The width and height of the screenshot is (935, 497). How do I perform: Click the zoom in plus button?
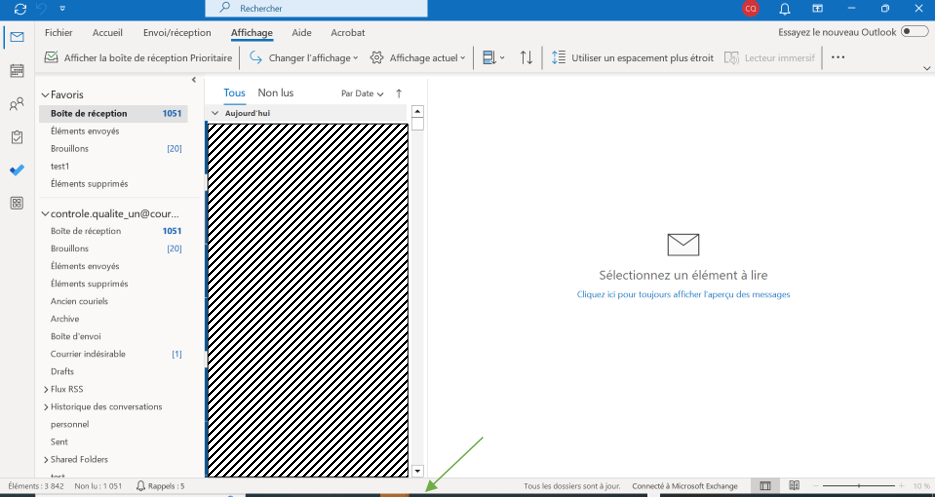pyautogui.click(x=902, y=486)
